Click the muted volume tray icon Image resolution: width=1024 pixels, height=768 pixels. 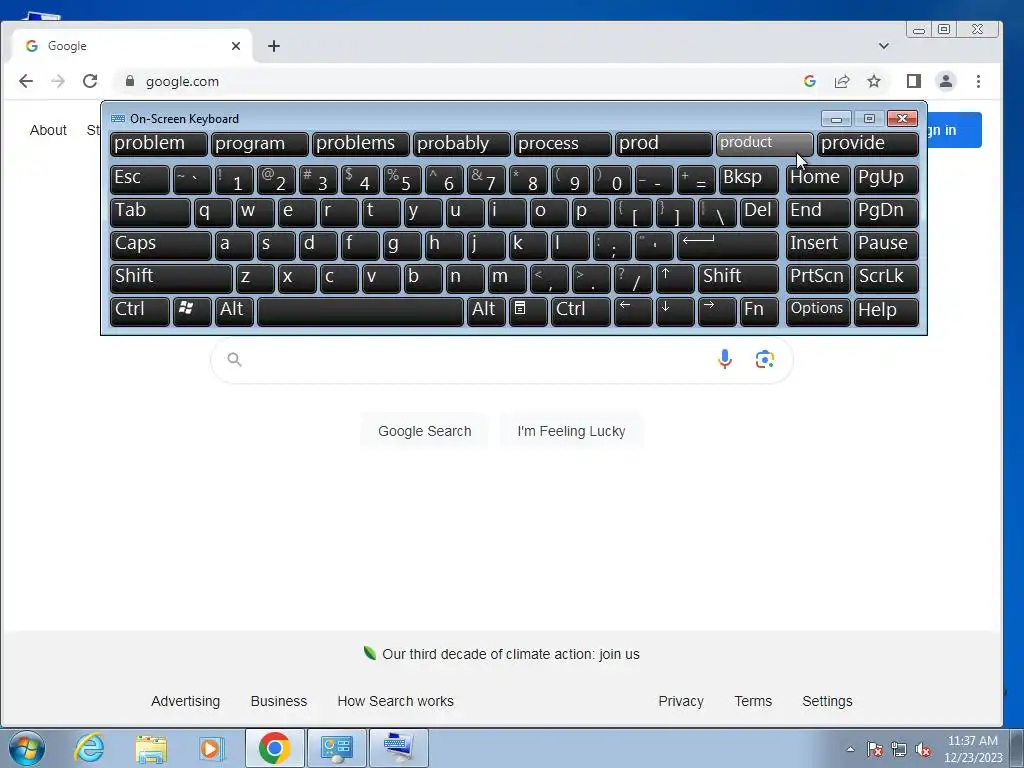pos(923,750)
